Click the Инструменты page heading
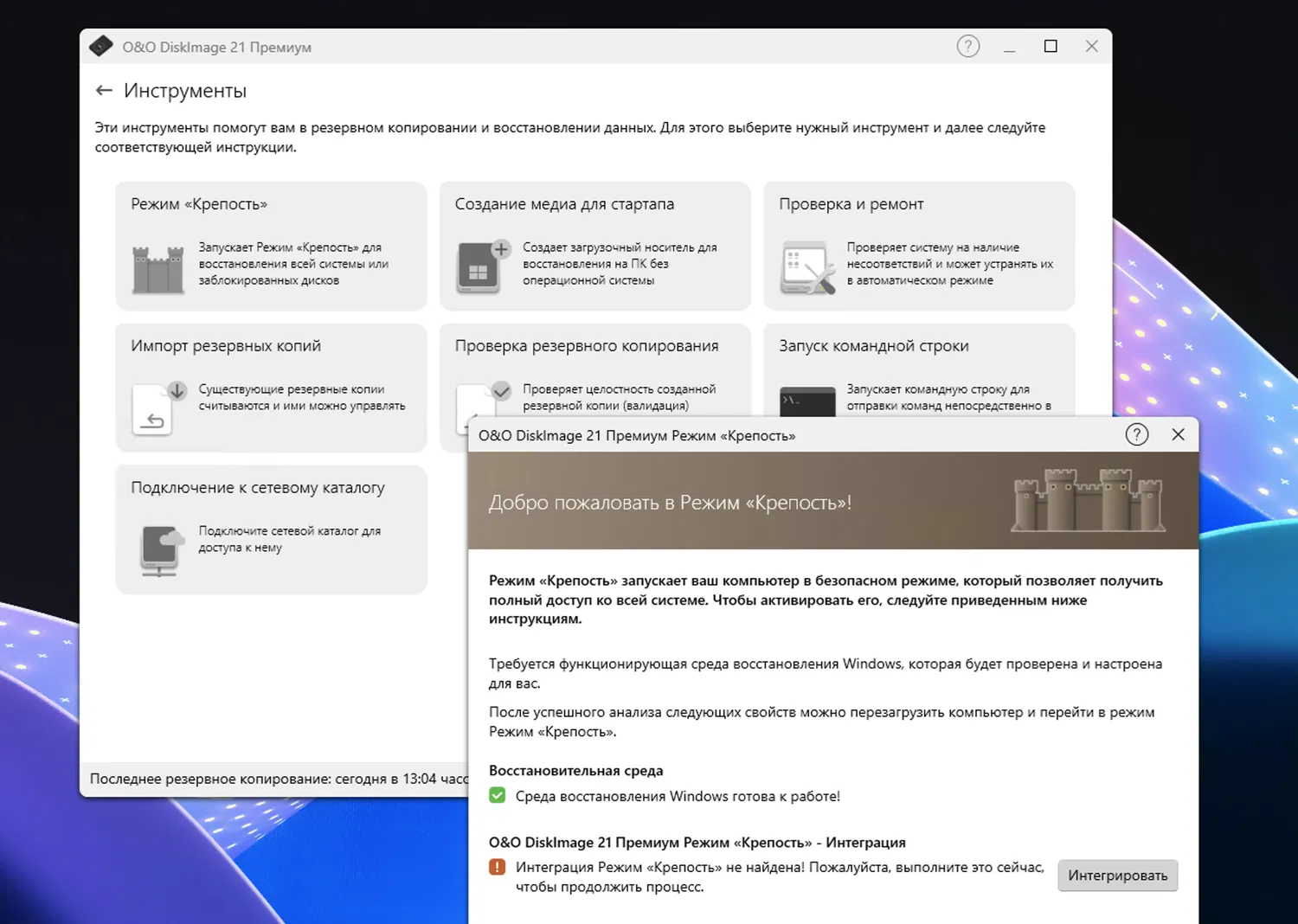Screen dimensions: 1298x924 [x=185, y=91]
